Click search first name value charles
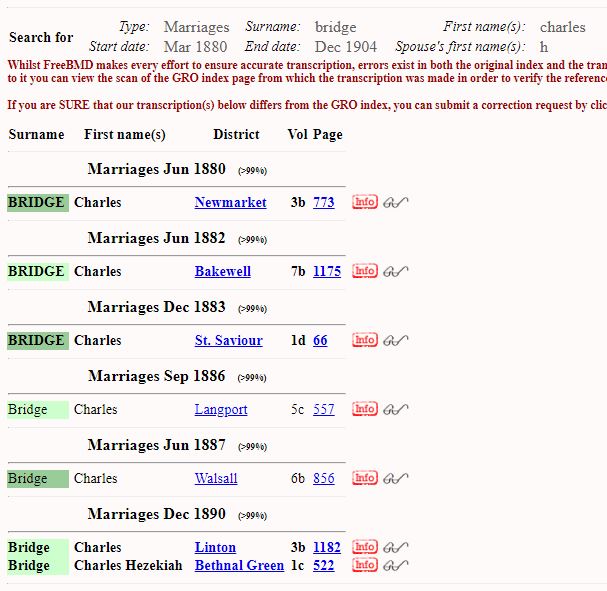Screen dimensions: 607x591 562,27
